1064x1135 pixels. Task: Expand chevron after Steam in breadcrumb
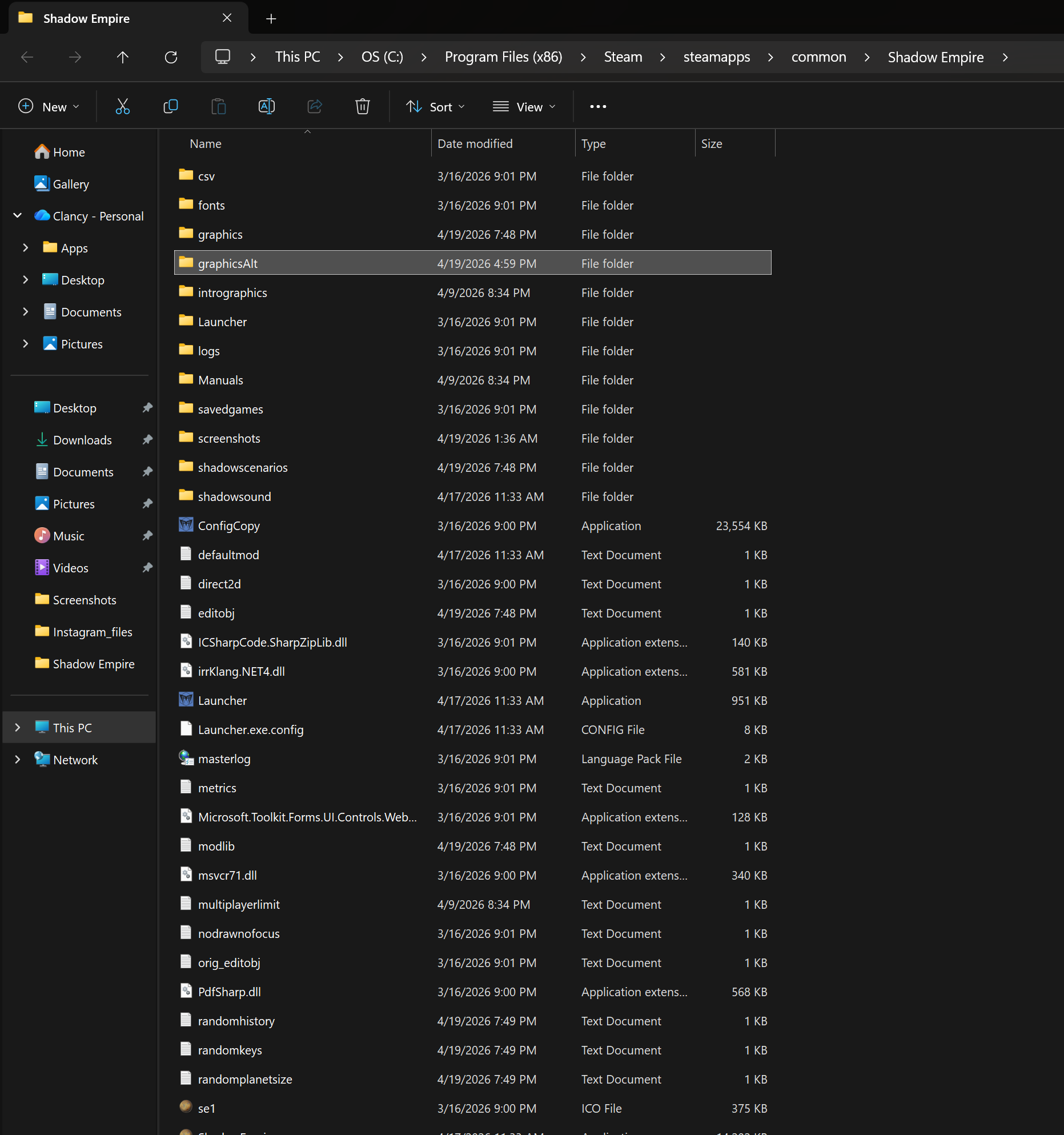[663, 57]
